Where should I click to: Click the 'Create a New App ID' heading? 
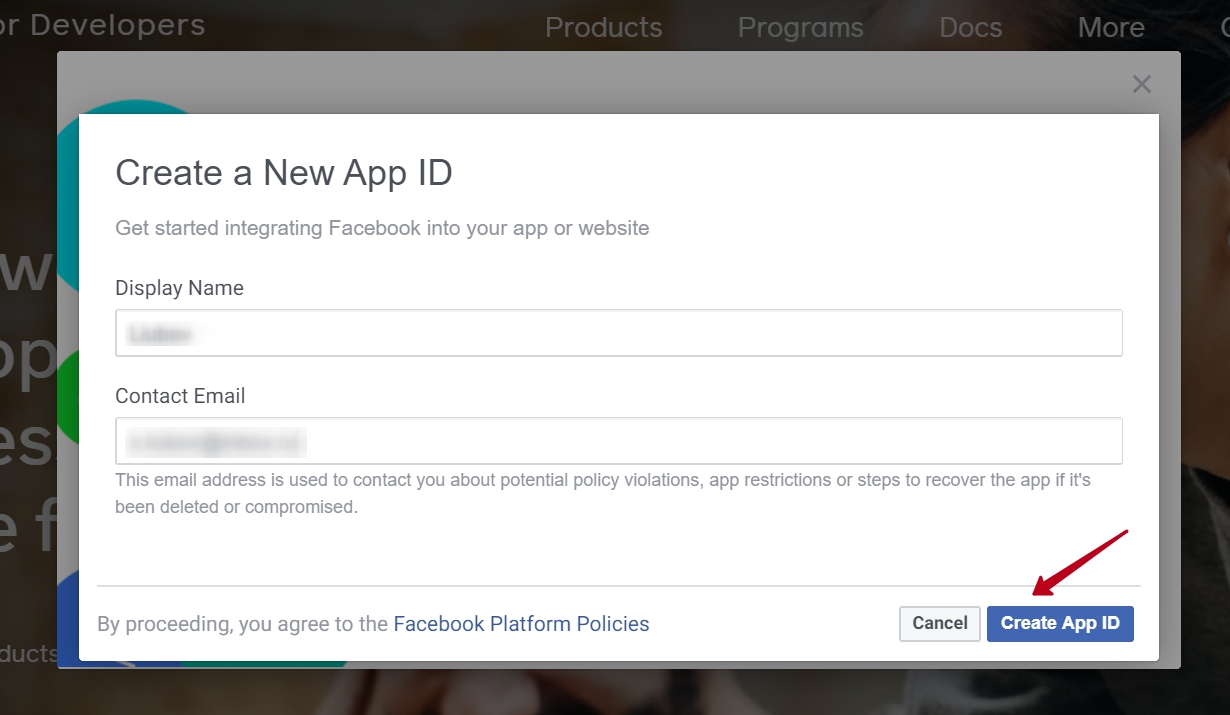coord(284,173)
